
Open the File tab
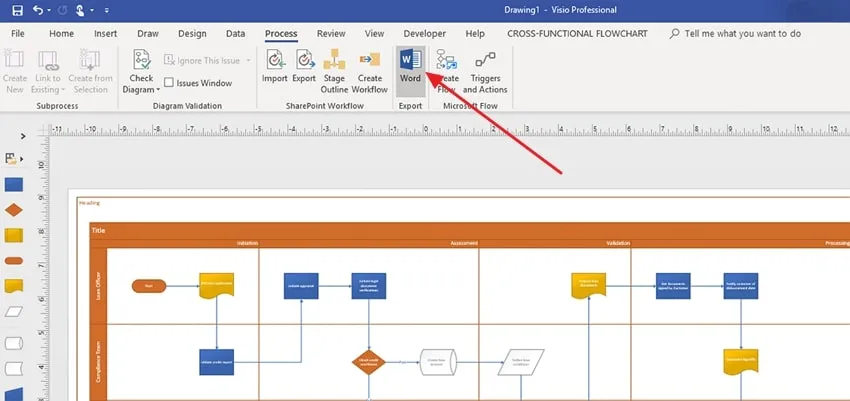(x=18, y=34)
